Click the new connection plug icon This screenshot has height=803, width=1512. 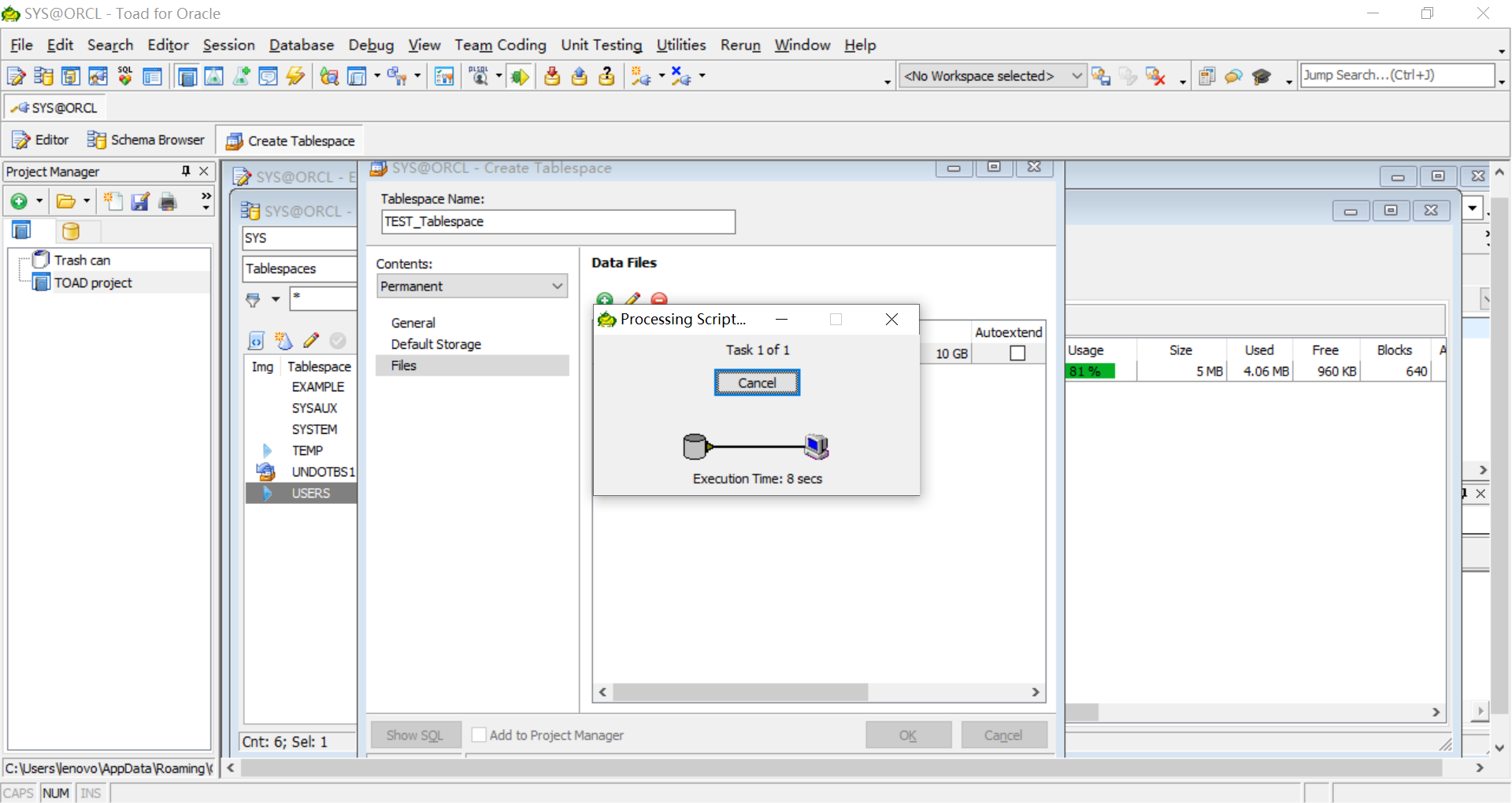point(641,76)
